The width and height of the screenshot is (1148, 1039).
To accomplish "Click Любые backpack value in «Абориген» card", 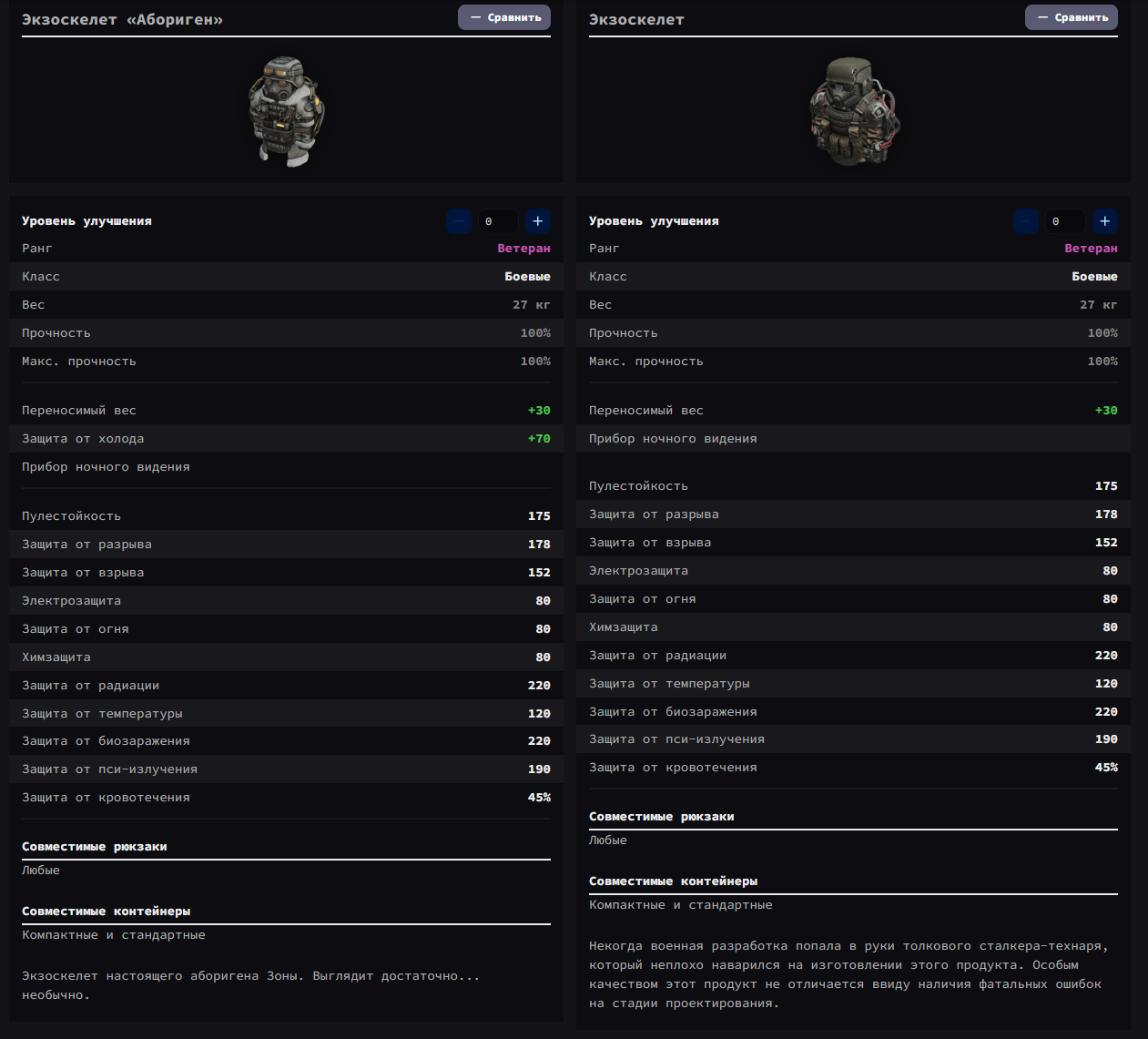I will pyautogui.click(x=41, y=871).
